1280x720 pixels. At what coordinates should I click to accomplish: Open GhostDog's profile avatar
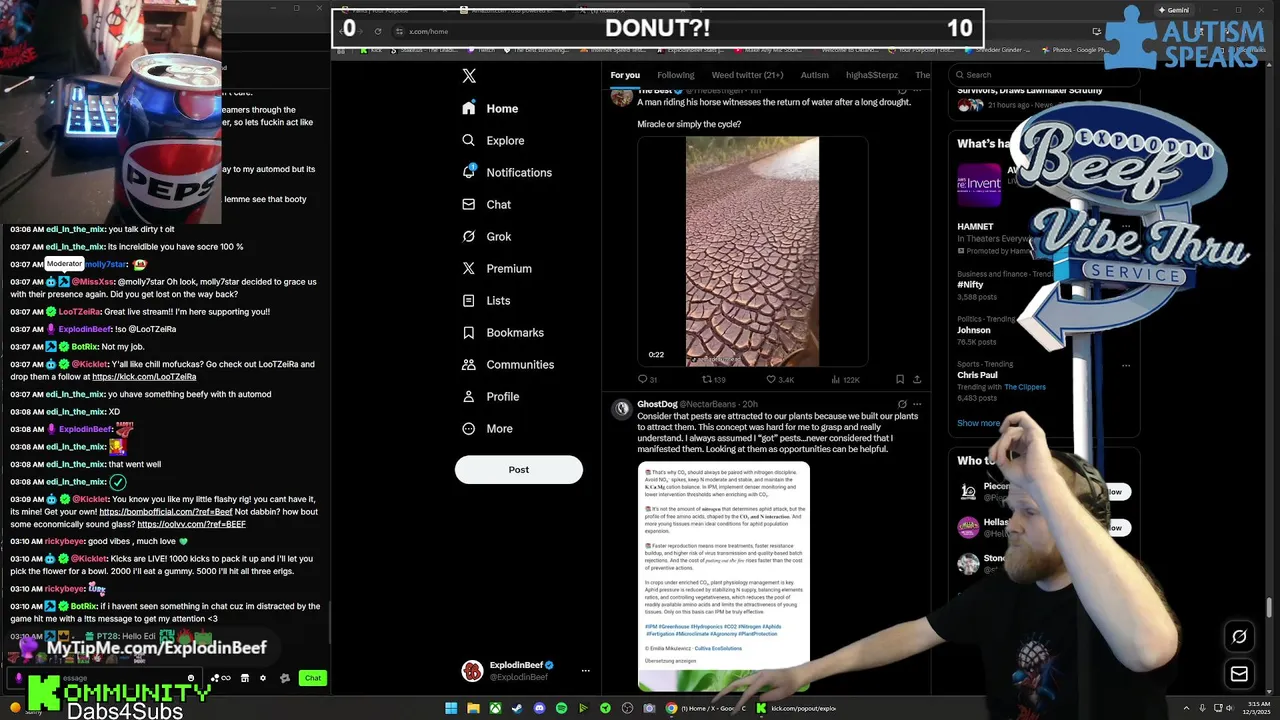[x=621, y=408]
